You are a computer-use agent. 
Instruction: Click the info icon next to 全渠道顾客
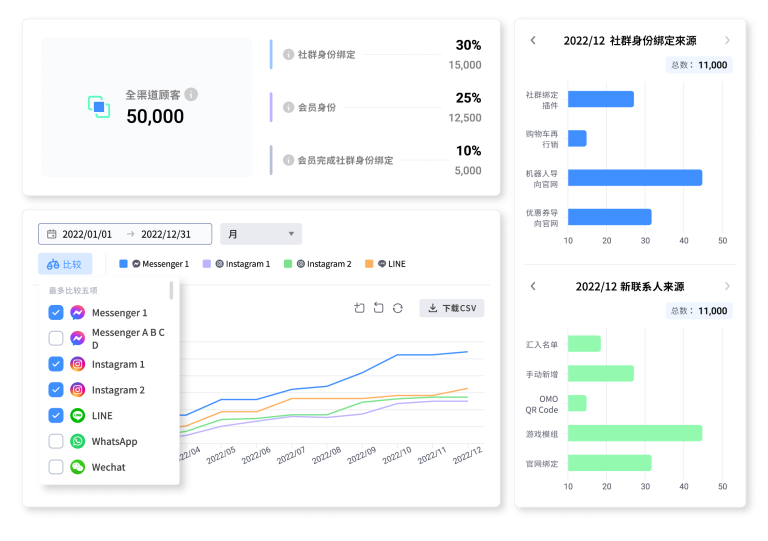pyautogui.click(x=191, y=94)
